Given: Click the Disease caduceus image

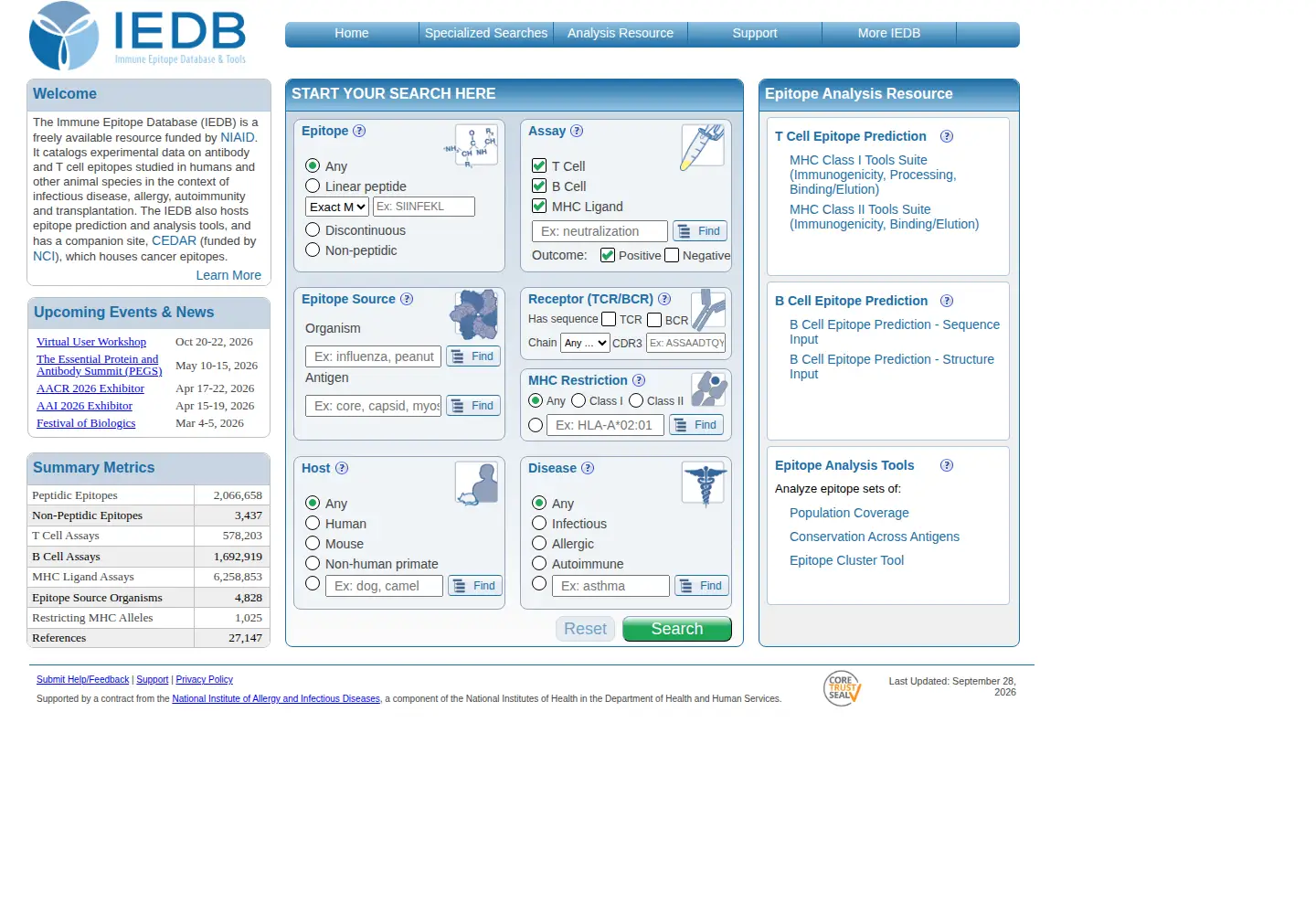Looking at the screenshot, I should coord(704,484).
